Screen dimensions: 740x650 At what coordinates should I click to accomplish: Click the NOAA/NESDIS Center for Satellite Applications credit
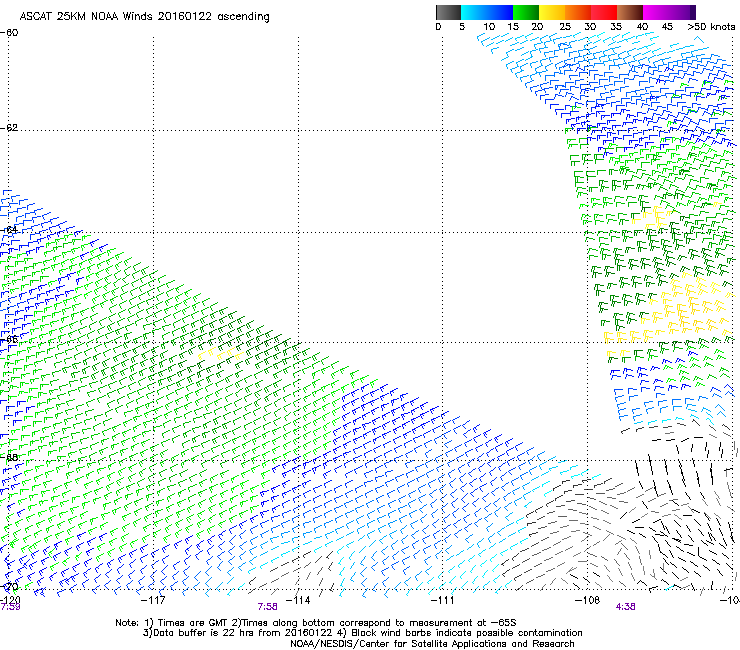432,644
